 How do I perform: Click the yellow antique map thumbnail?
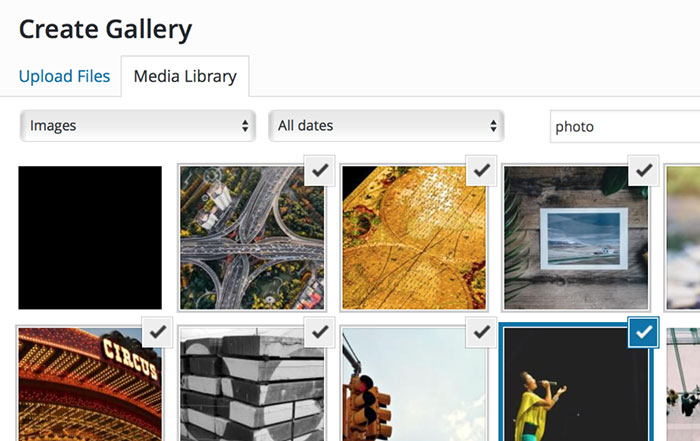[414, 237]
